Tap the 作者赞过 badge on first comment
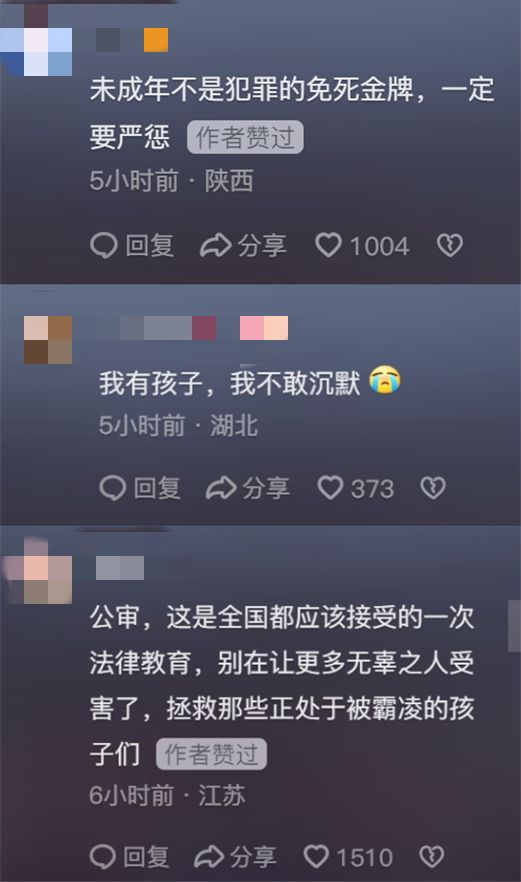This screenshot has width=521, height=882. pos(245,137)
